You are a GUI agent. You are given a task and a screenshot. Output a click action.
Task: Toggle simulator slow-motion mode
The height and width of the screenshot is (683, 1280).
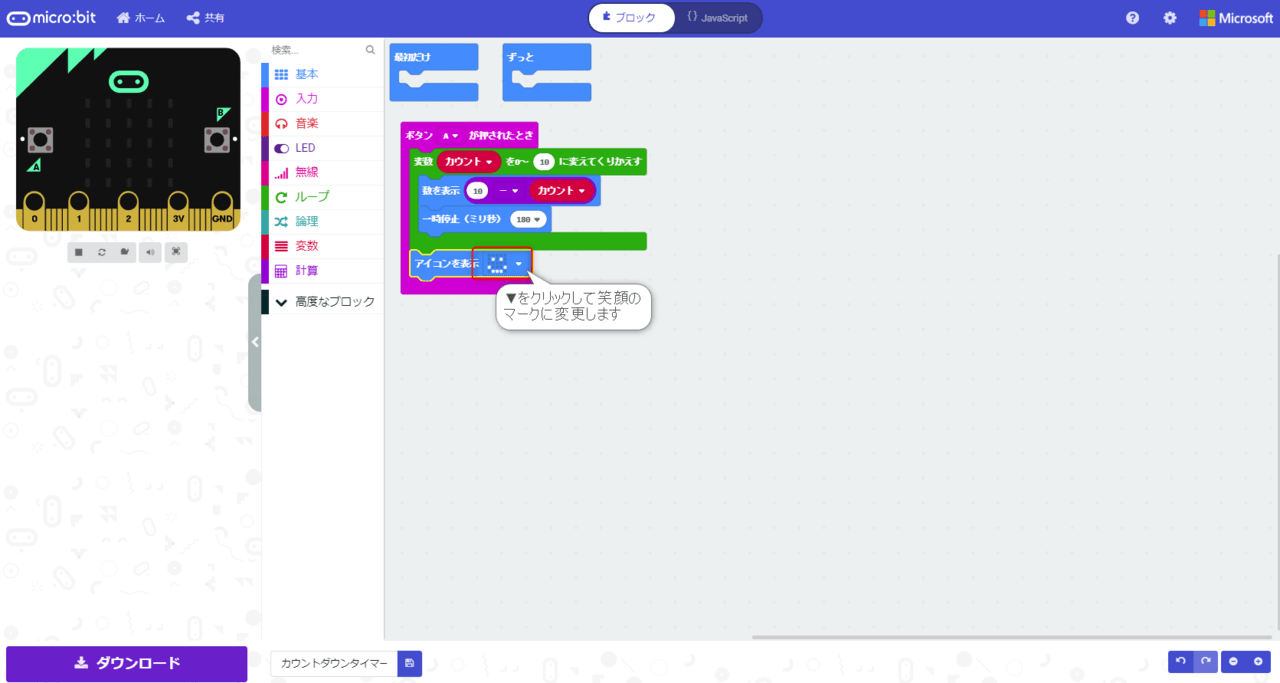(x=125, y=252)
